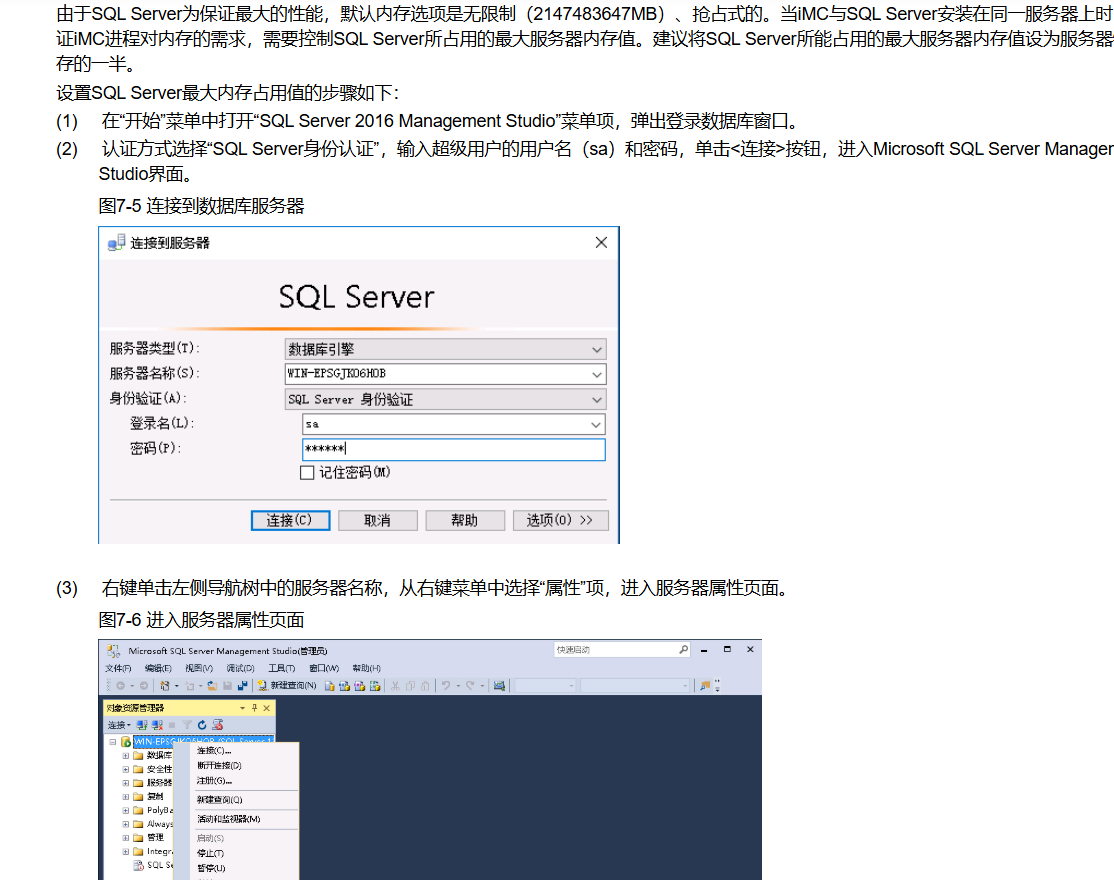Open the 服务器名称 combo box arrow
Viewport: 1114px width, 880px height.
pos(597,374)
